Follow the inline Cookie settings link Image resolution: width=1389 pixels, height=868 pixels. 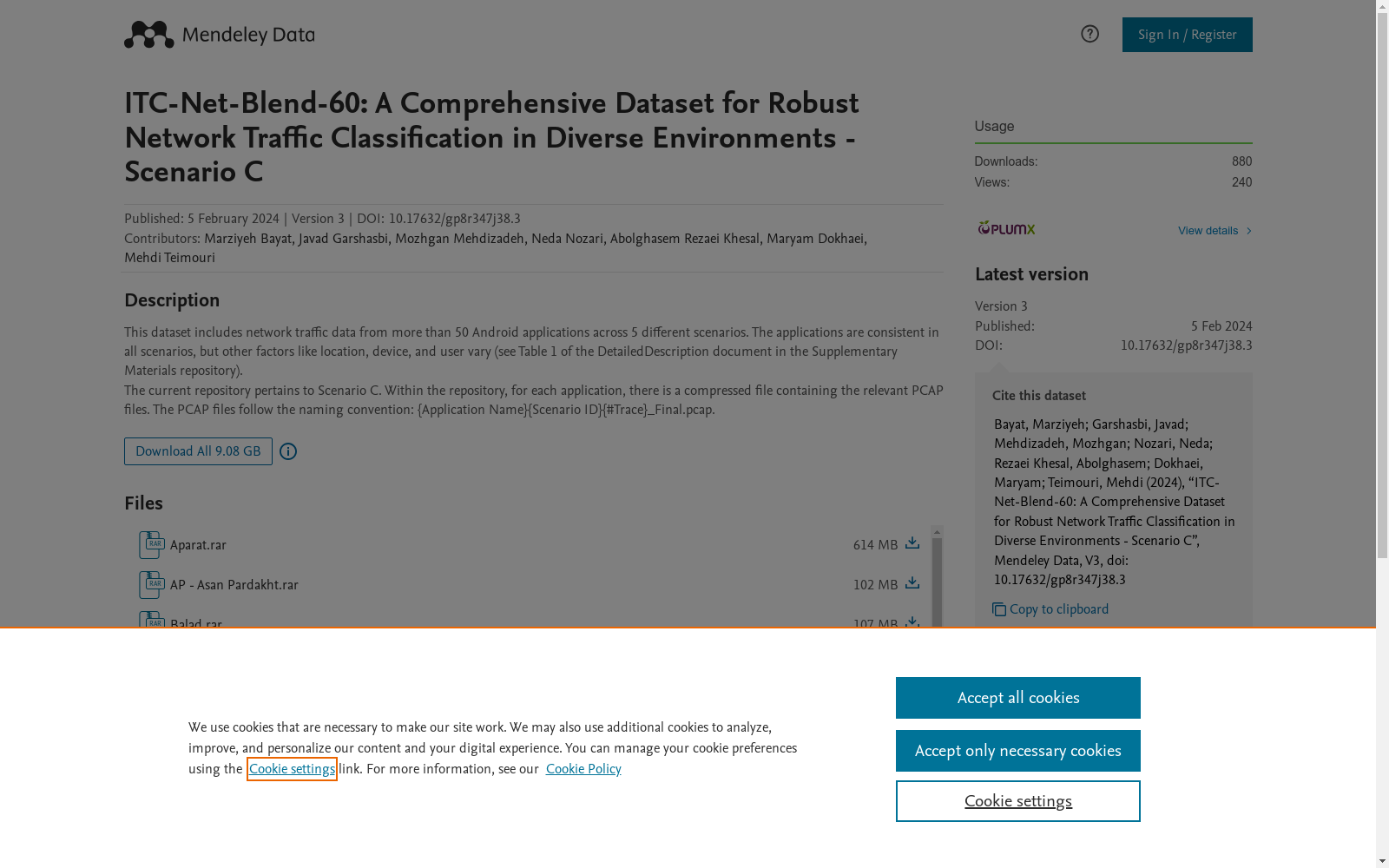pos(292,769)
